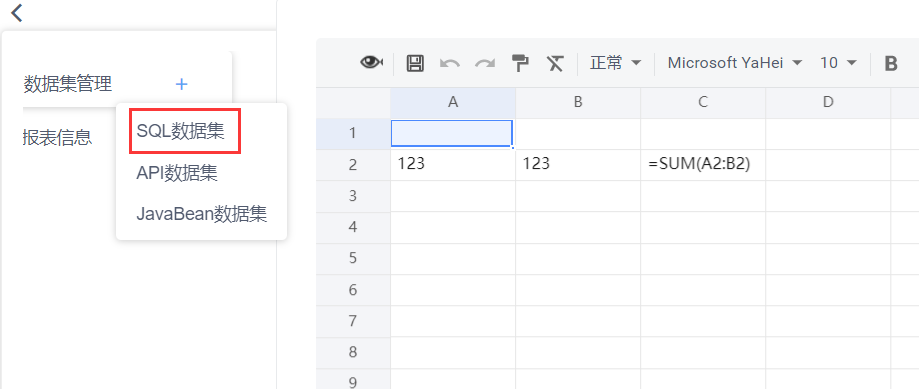Select cell C2 with the SUM formula
The width and height of the screenshot is (919, 389).
(x=703, y=165)
